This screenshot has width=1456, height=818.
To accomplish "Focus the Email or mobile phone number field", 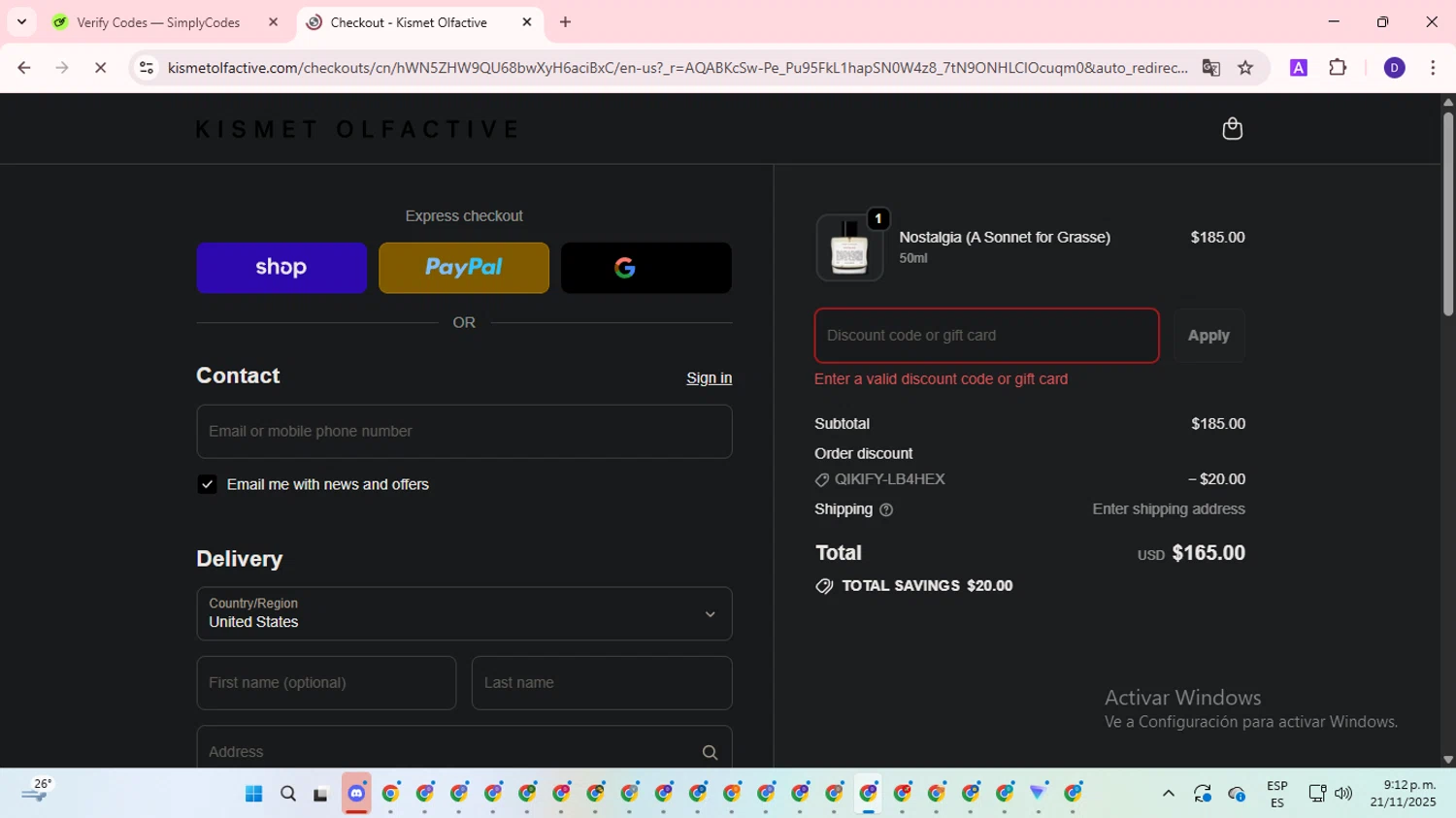I will [464, 431].
